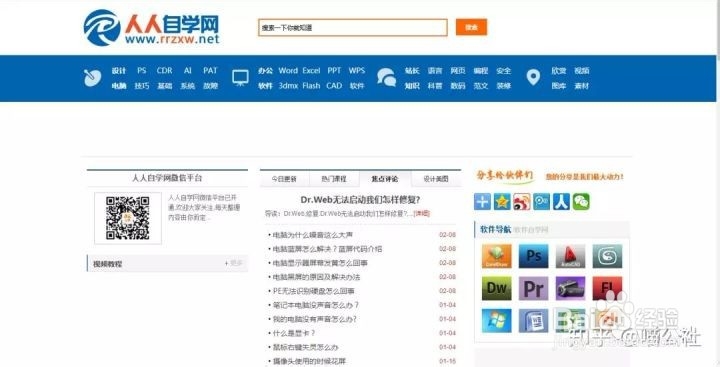
Task: Open article PE无法识别硬盘怎么回事
Action: tap(314, 291)
